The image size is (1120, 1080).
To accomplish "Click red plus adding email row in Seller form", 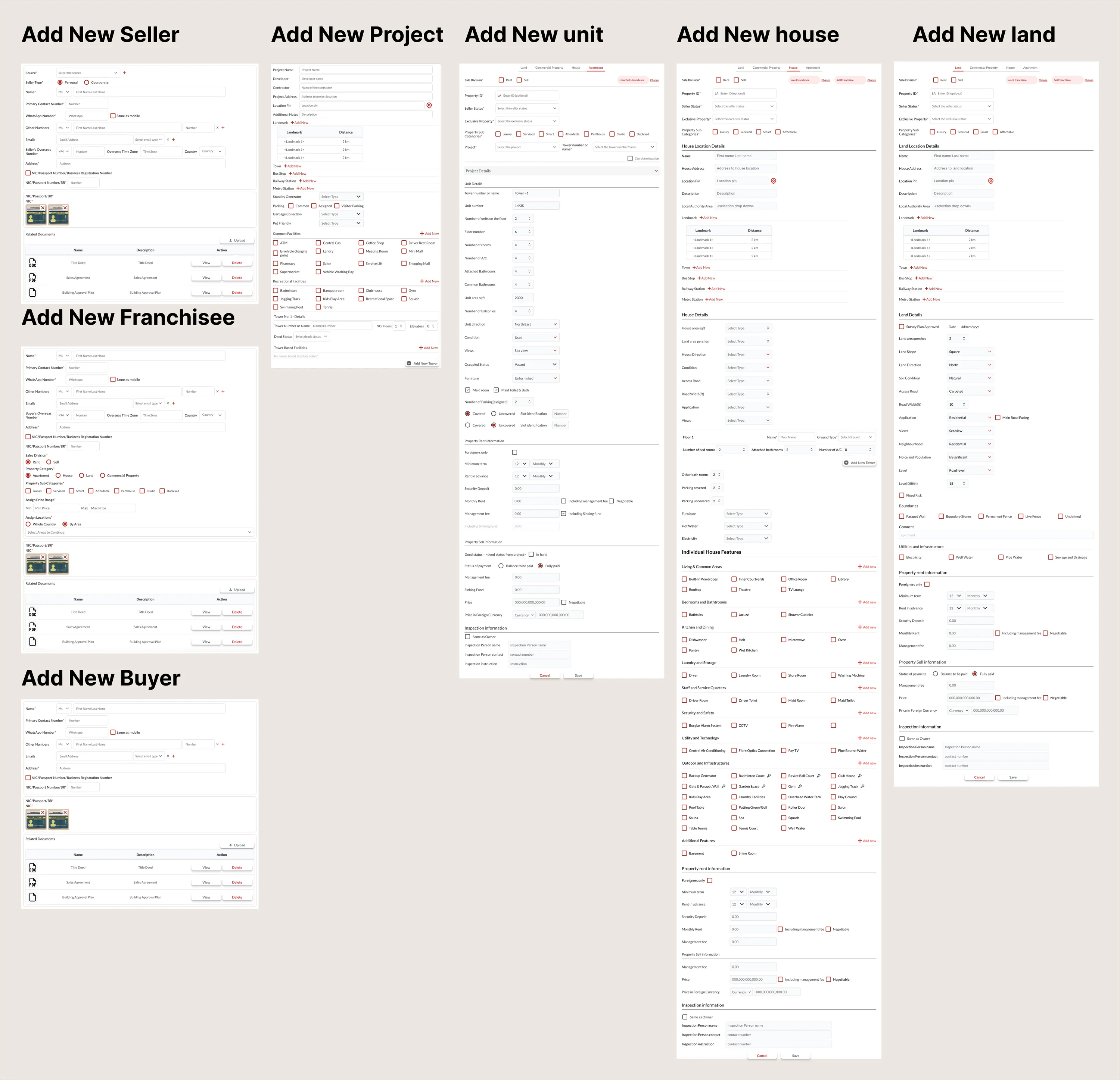I will 174,139.
